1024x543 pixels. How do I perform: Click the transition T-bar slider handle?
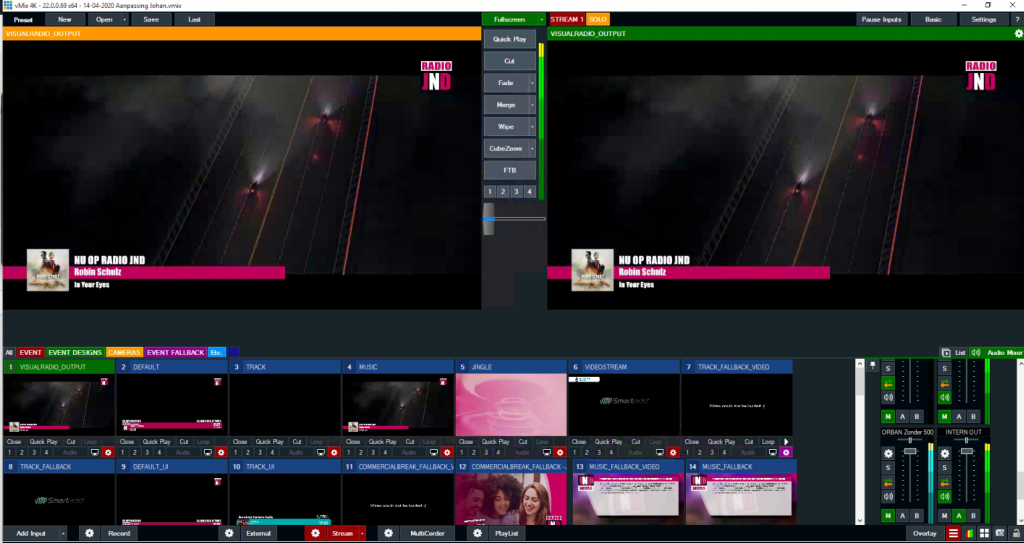(x=488, y=219)
